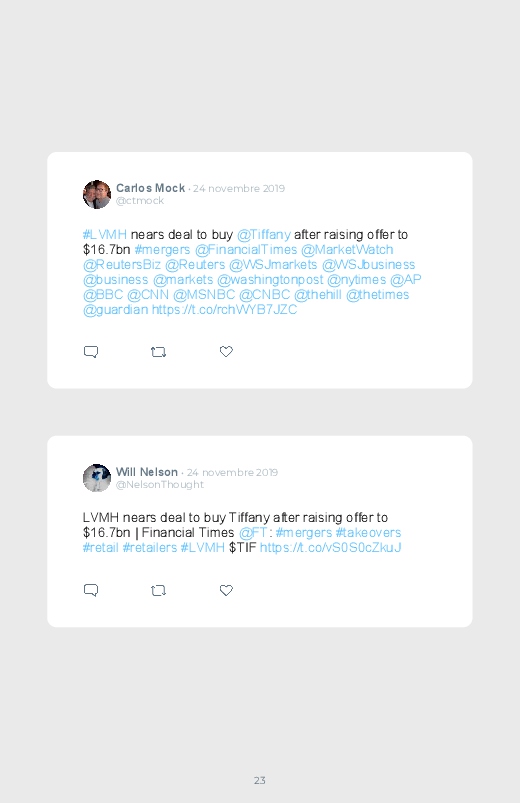This screenshot has height=803, width=520.
Task: Open the Carlos Mock name link
Action: coord(151,188)
